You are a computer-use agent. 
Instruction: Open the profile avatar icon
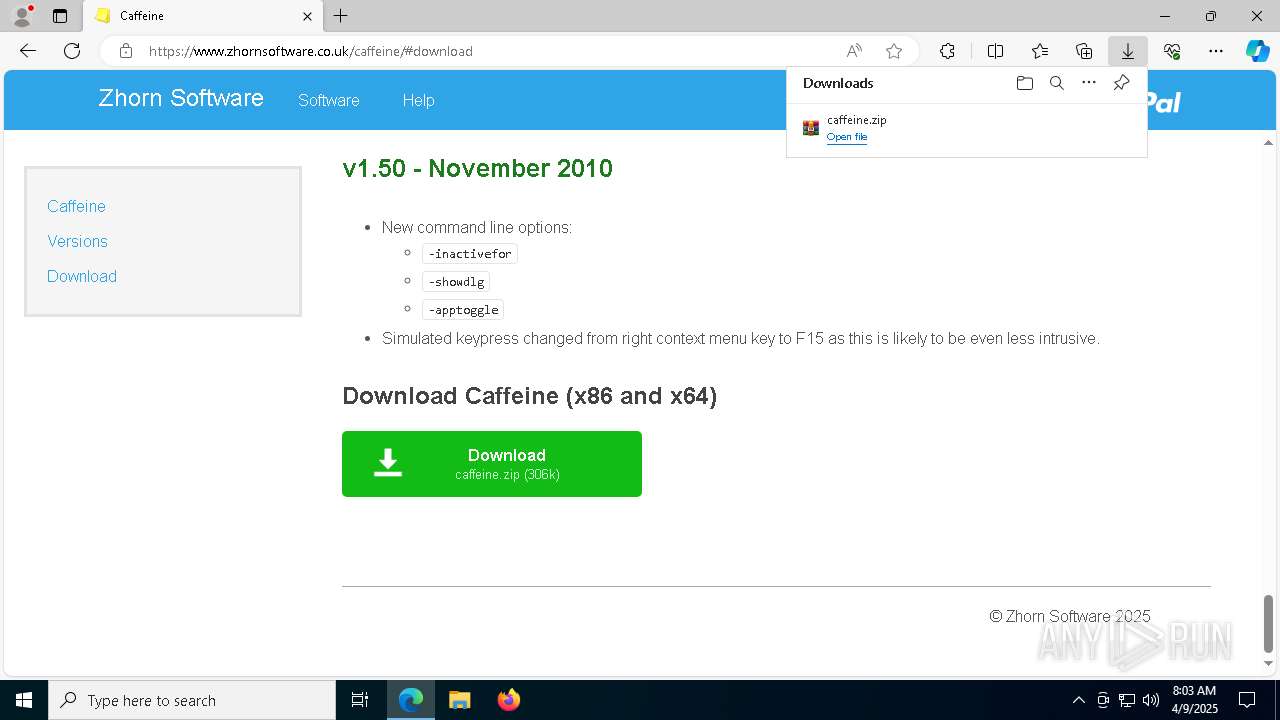[22, 16]
